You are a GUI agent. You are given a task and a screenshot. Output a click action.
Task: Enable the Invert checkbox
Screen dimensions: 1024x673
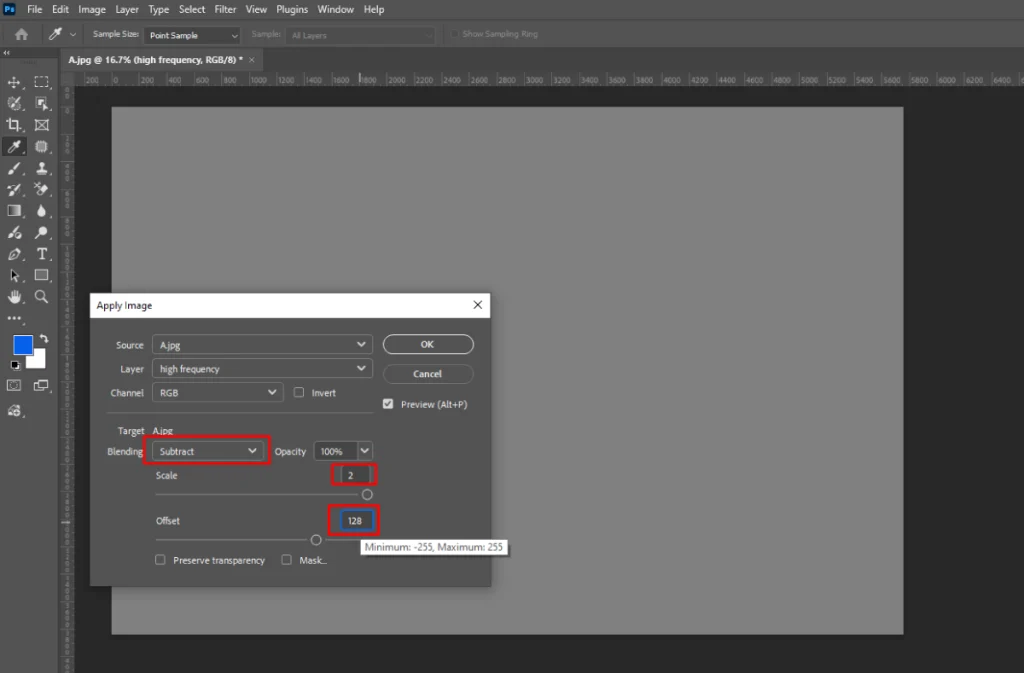pos(298,392)
